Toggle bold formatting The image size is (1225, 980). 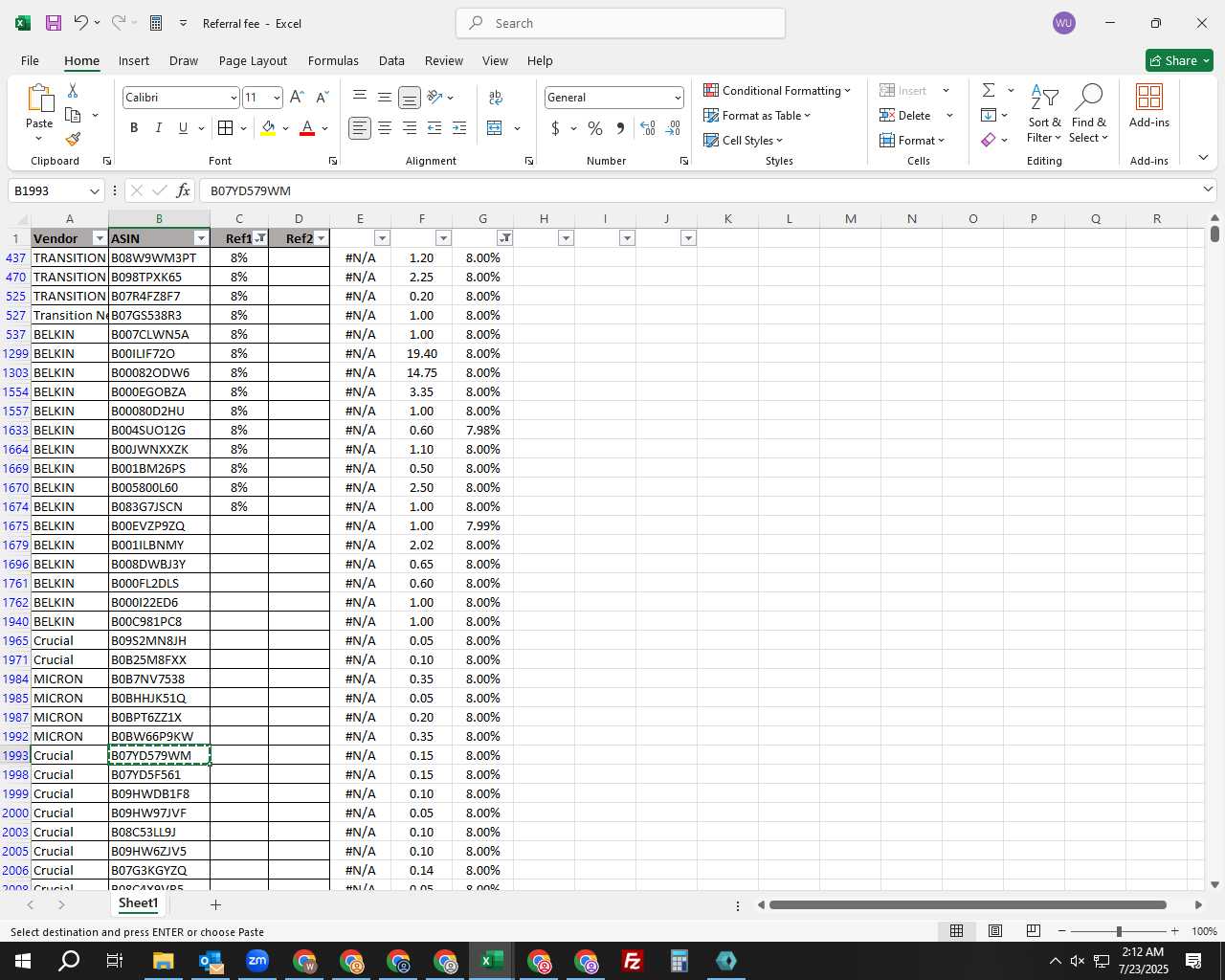pos(134,128)
